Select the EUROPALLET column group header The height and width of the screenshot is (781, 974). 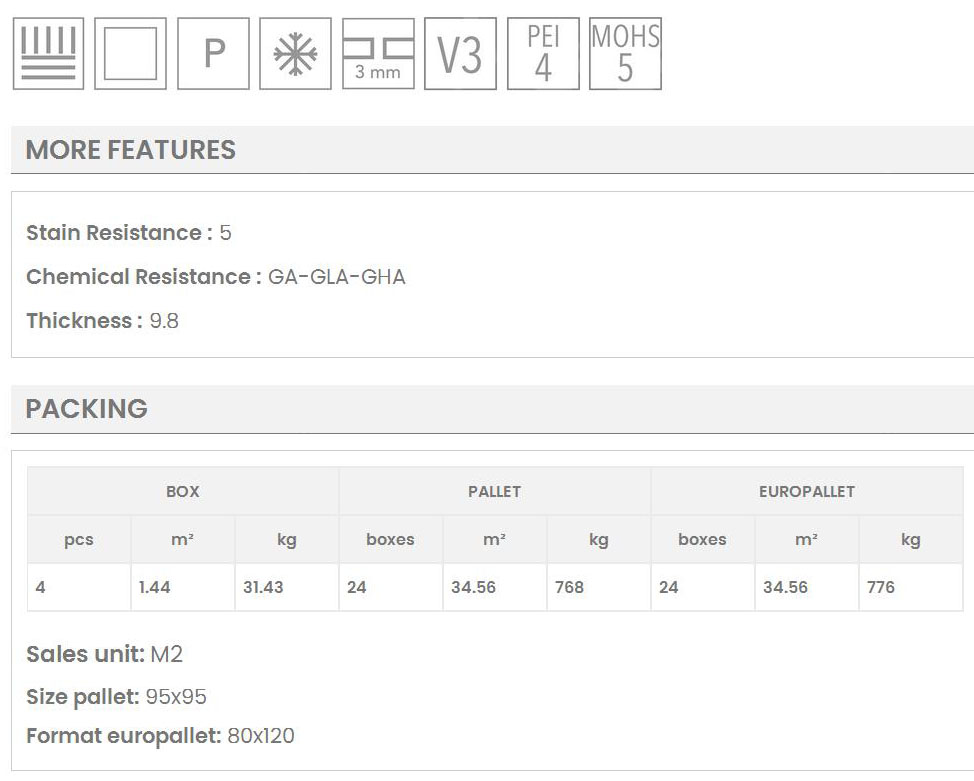tap(806, 491)
